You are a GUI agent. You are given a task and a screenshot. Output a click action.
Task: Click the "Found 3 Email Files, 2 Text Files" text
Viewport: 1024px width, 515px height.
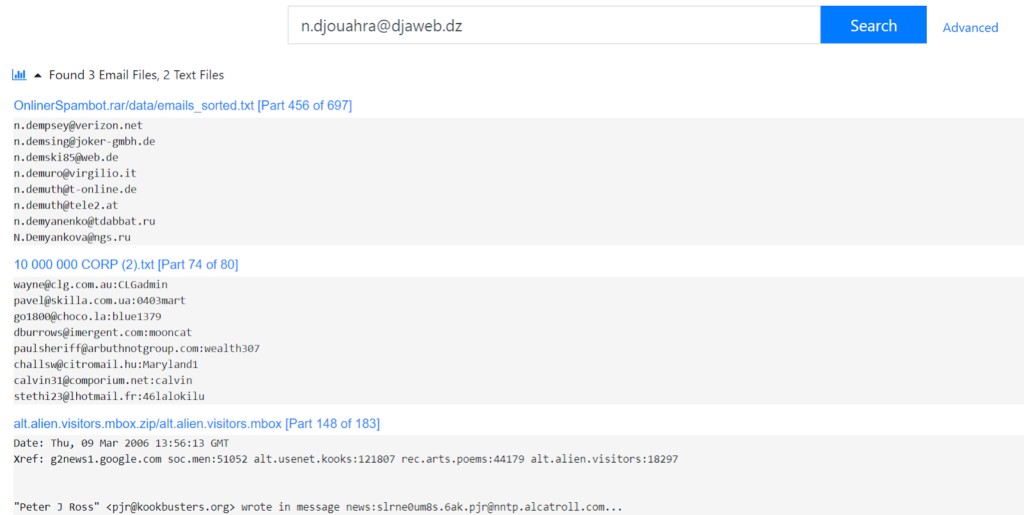[136, 75]
